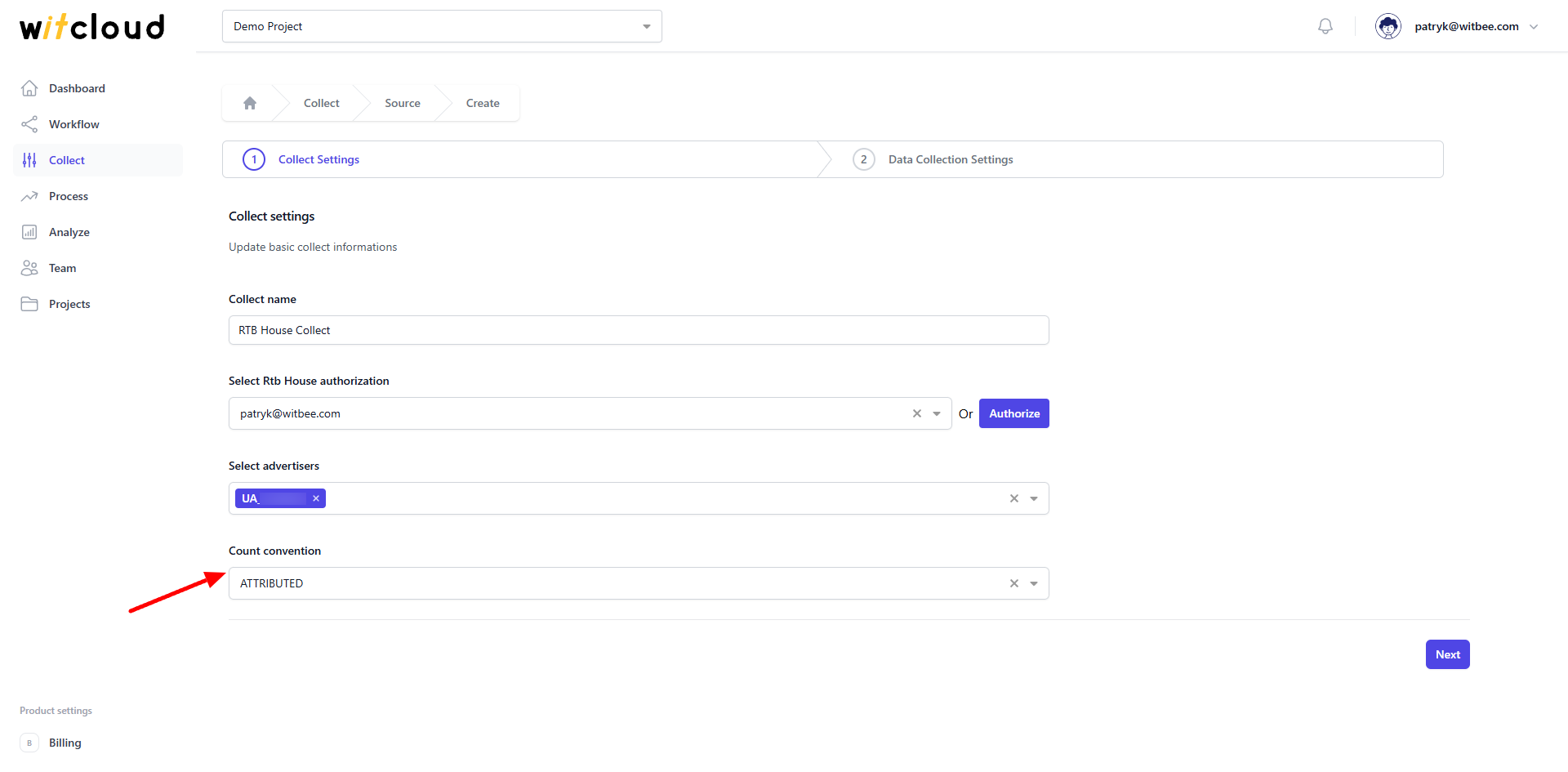Go to Analyze section

pos(69,232)
